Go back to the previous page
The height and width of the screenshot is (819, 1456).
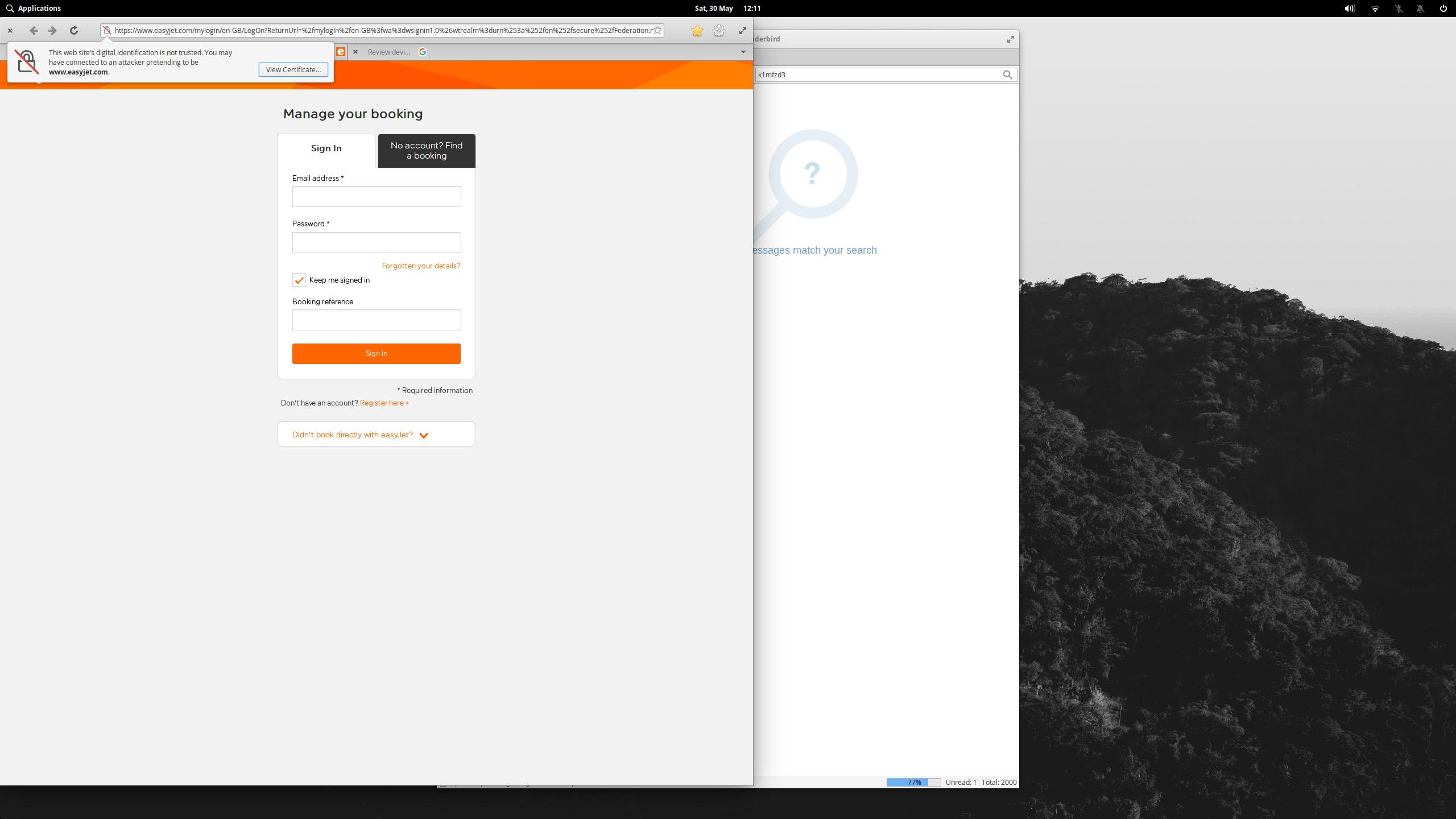click(34, 31)
